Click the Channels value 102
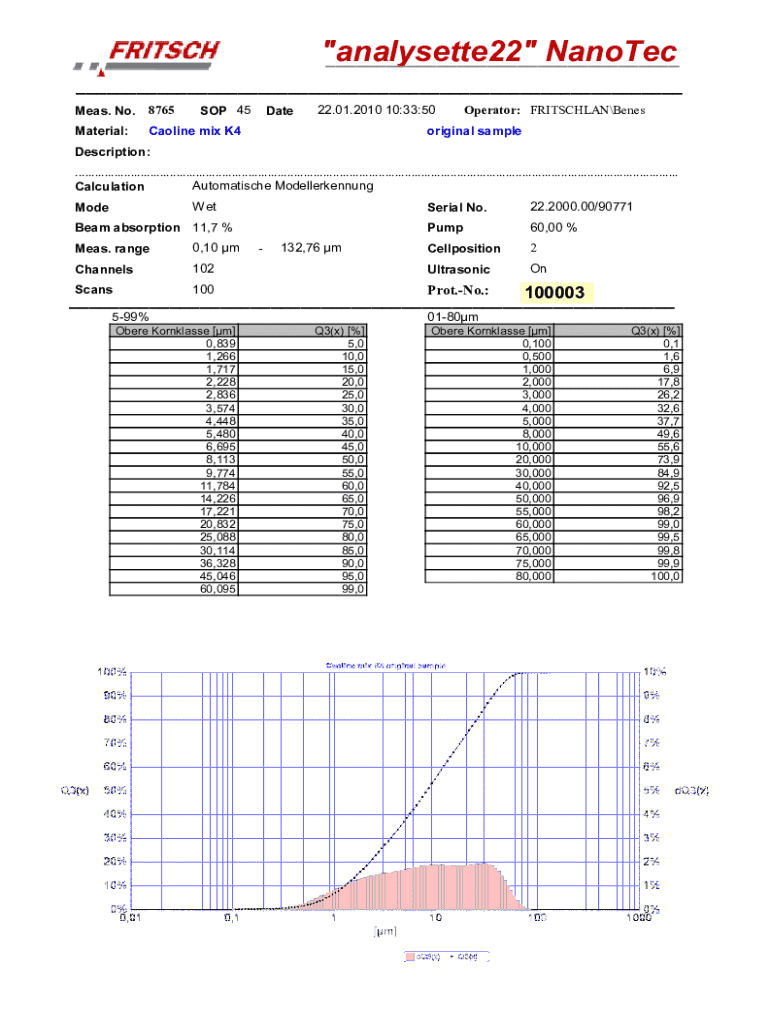 [x=203, y=268]
